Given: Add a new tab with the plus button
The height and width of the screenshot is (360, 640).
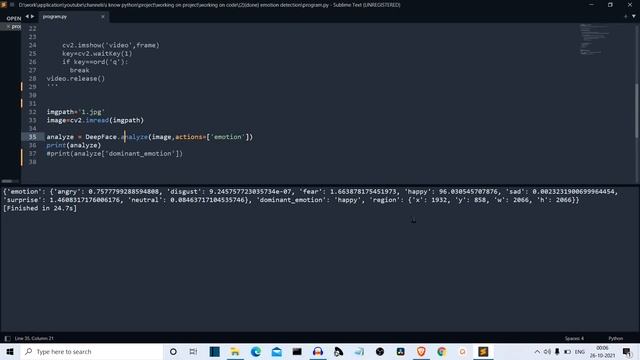Looking at the screenshot, I should (625, 17).
